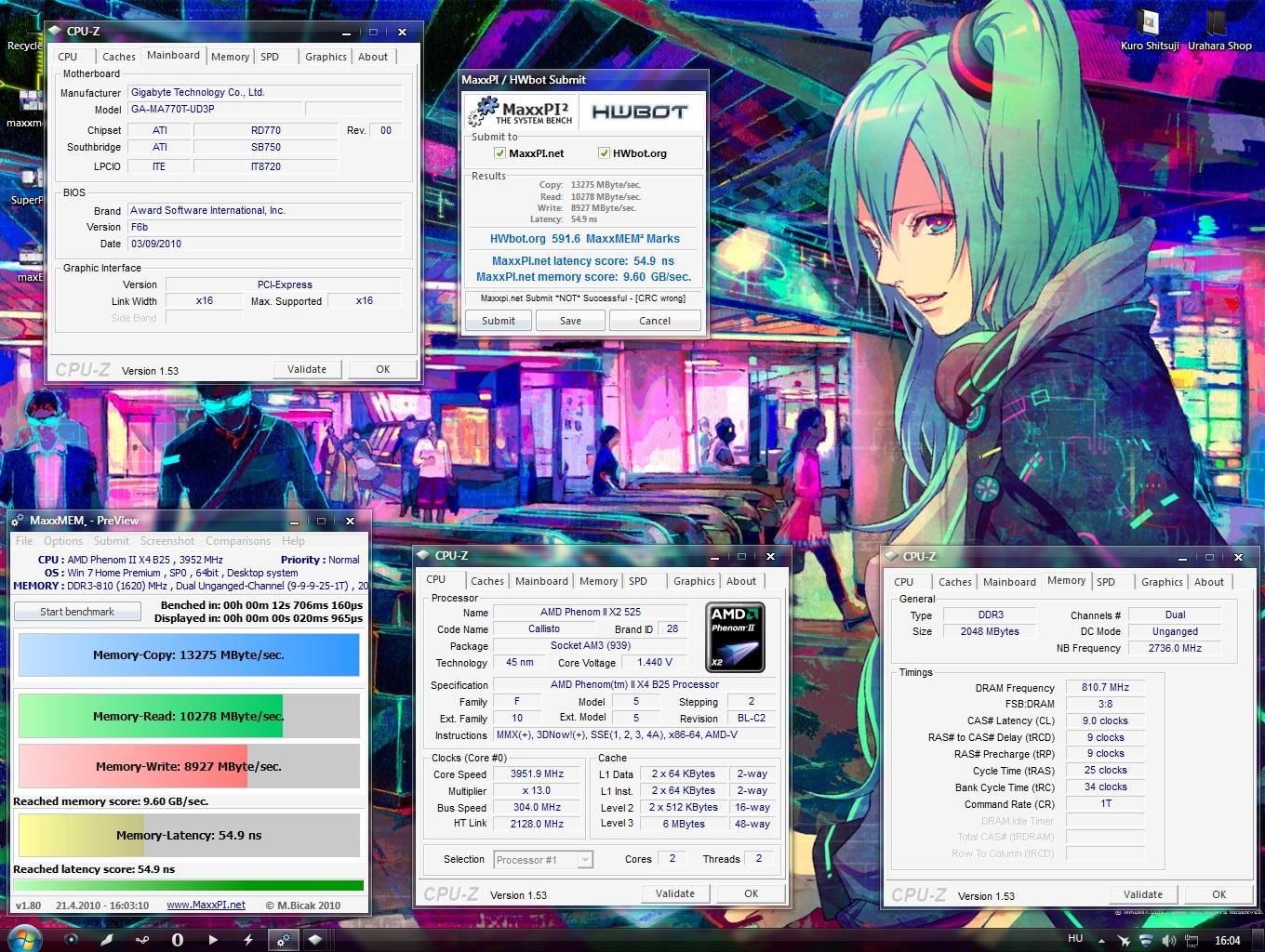Click the round disc icon in the taskbar
Image resolution: width=1265 pixels, height=952 pixels.
(71, 940)
